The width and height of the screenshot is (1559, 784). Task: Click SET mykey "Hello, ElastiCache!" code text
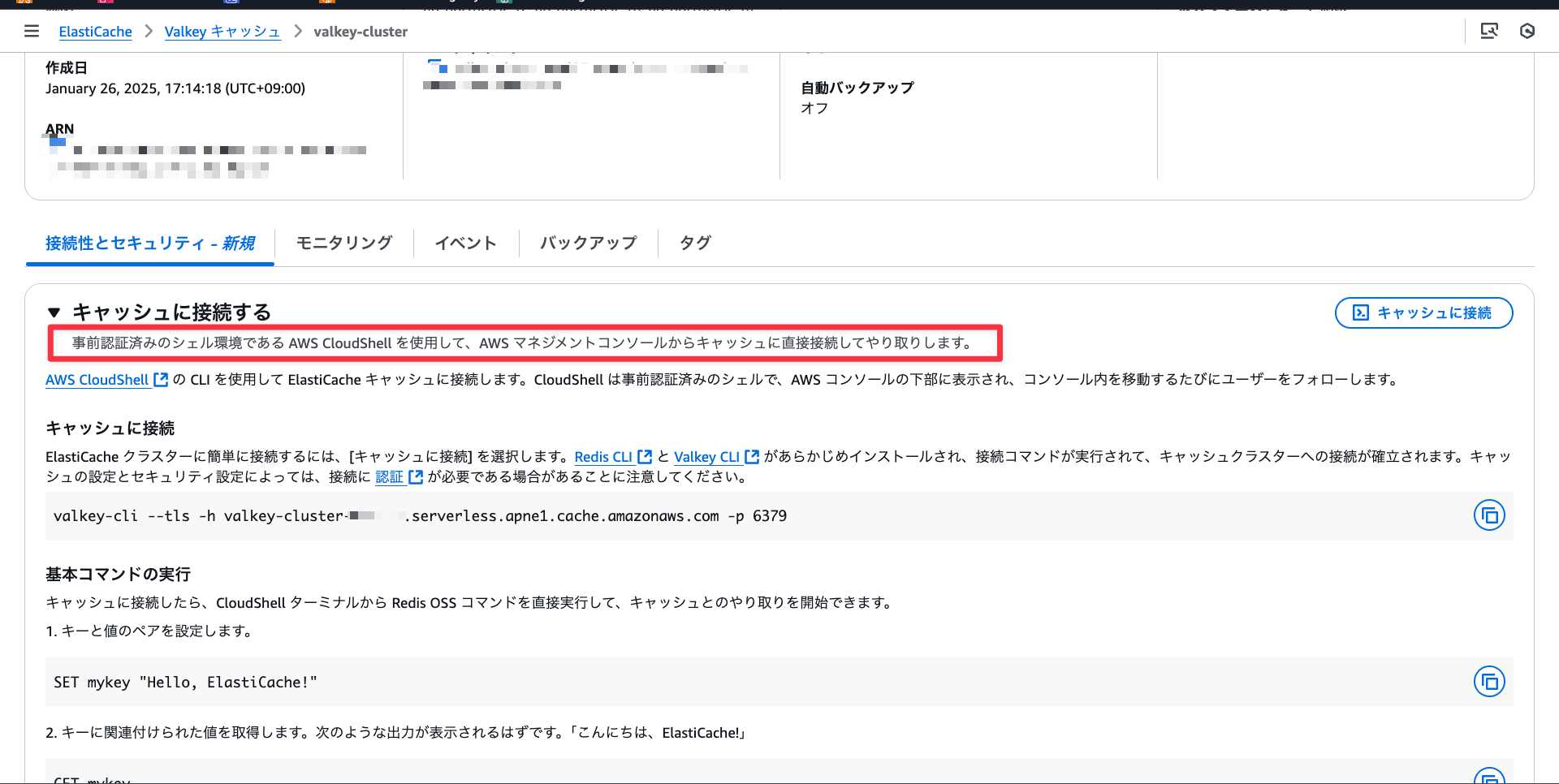coord(185,683)
